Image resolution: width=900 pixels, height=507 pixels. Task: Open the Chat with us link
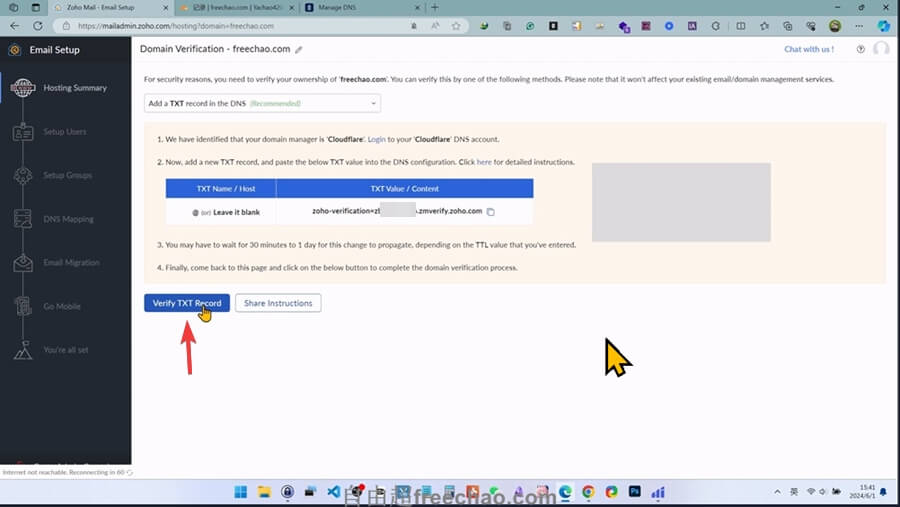[808, 49]
